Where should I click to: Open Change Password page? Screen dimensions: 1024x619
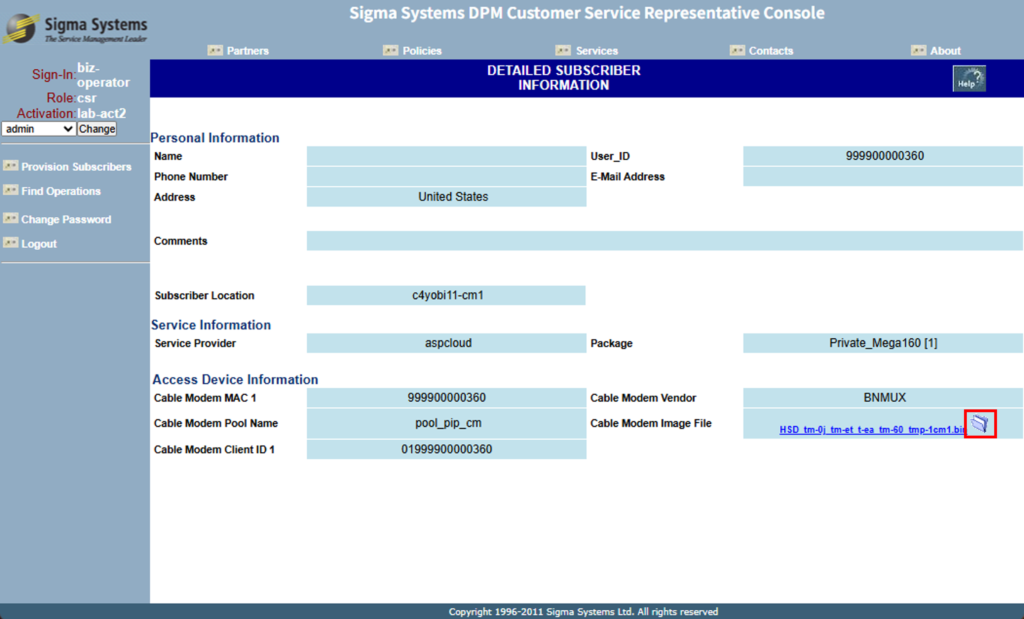[66, 219]
